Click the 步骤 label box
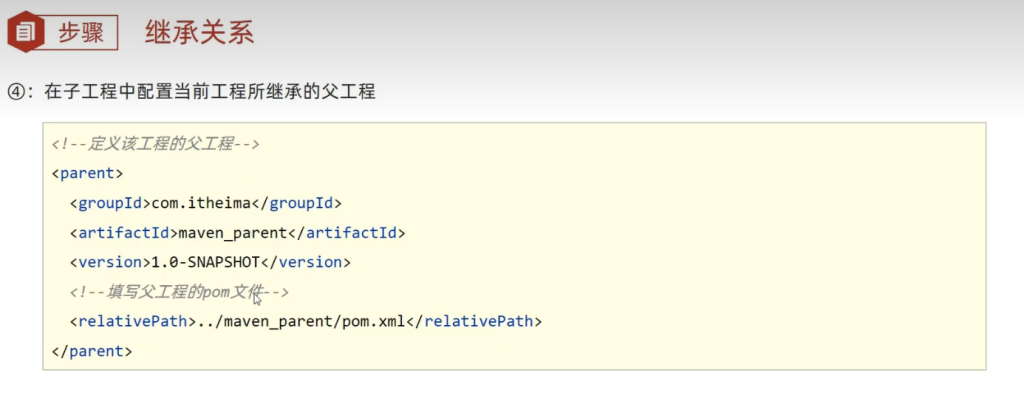Screen dimensions: 1024x418 (81, 32)
